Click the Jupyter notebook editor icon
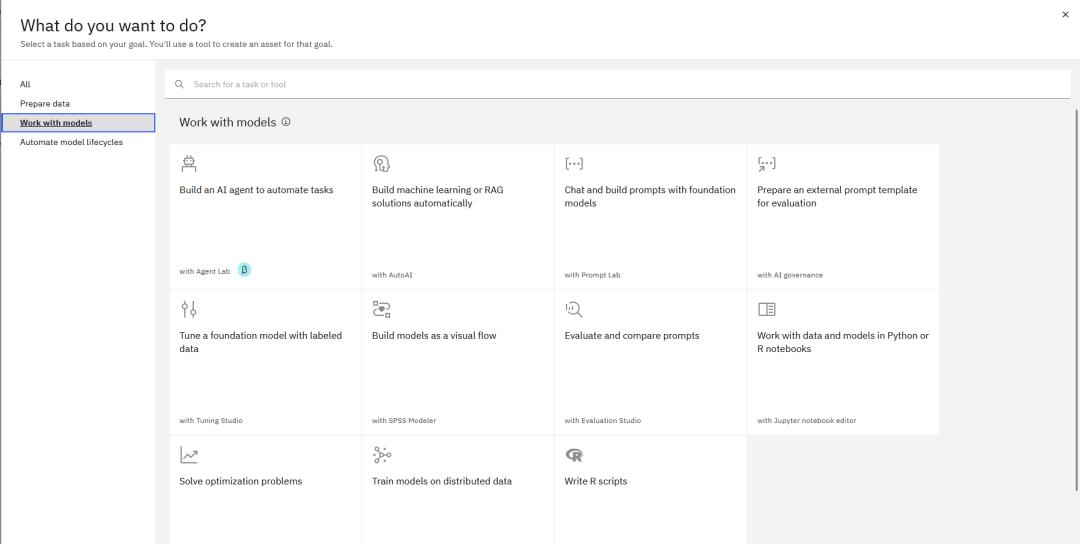 [766, 309]
